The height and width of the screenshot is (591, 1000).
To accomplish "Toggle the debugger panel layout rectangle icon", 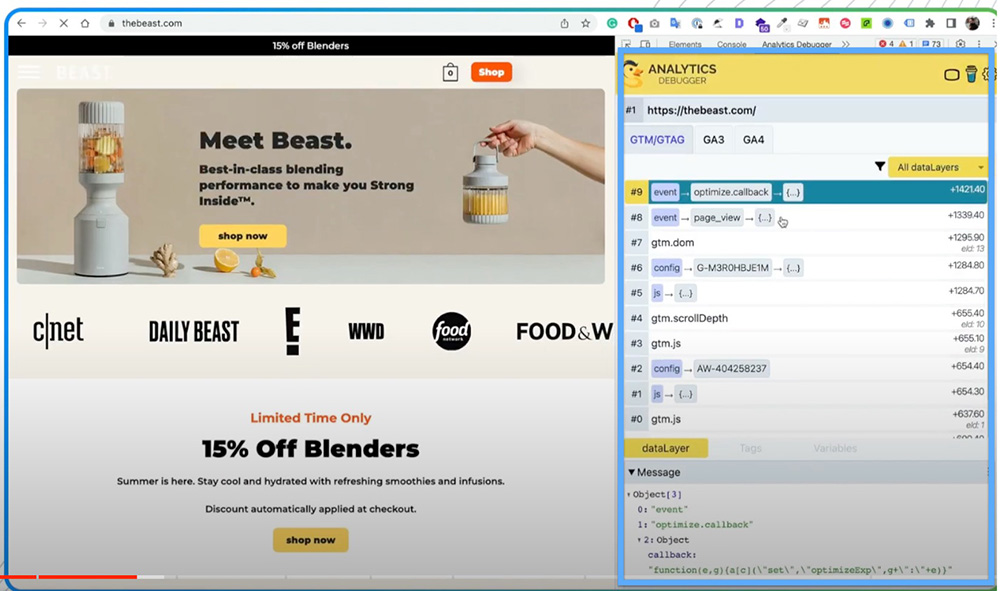I will tap(951, 75).
